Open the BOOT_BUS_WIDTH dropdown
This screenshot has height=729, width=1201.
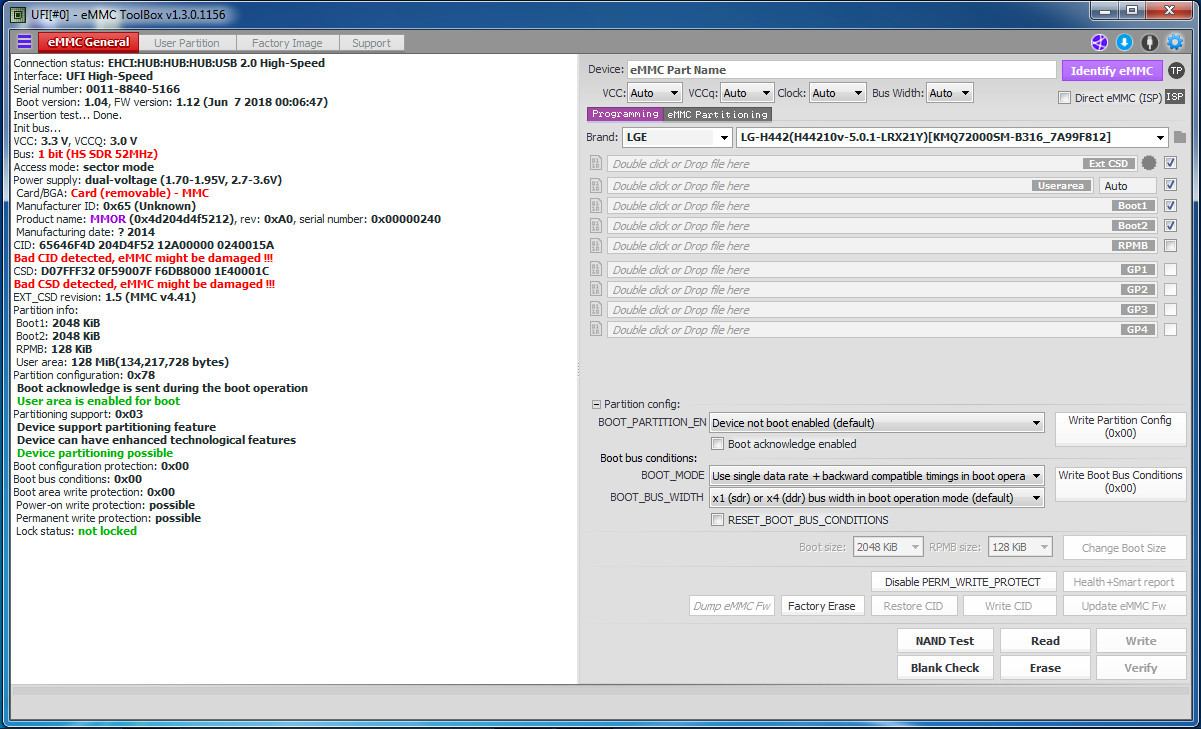pyautogui.click(x=876, y=498)
